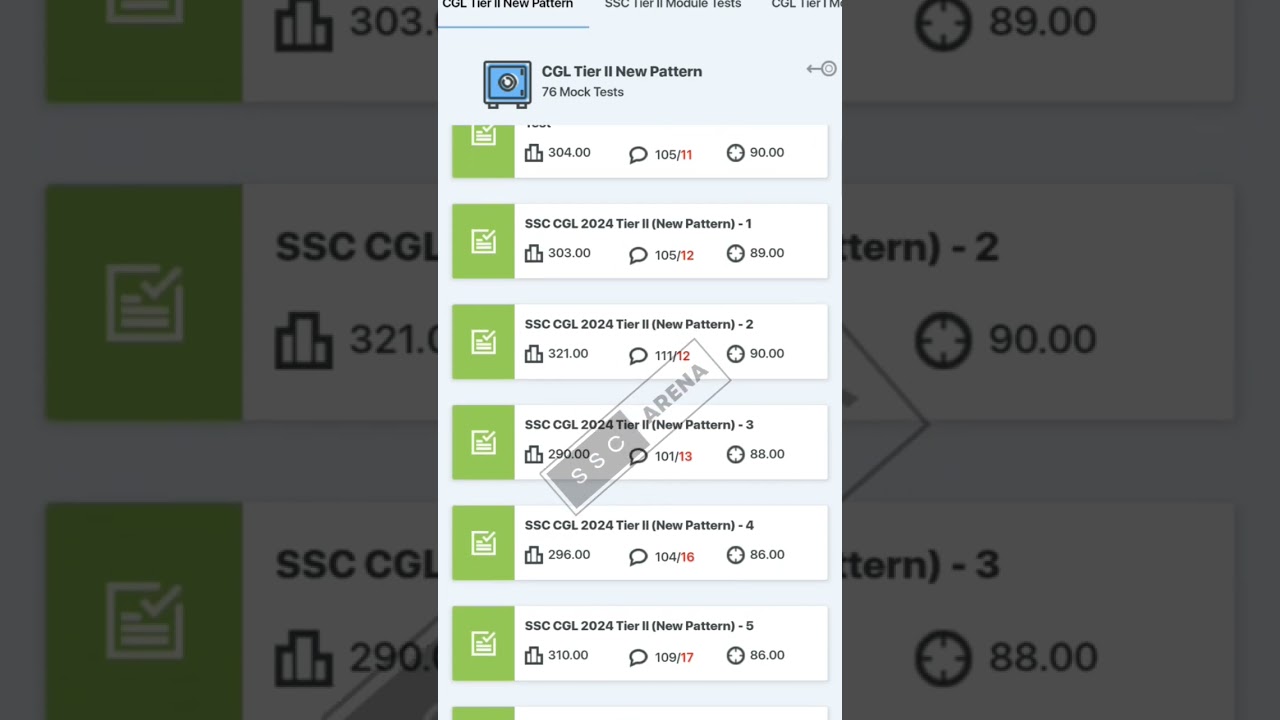Switch to SSC Tier II Module Tests tab
Screen dimensions: 1280x720
[673, 5]
